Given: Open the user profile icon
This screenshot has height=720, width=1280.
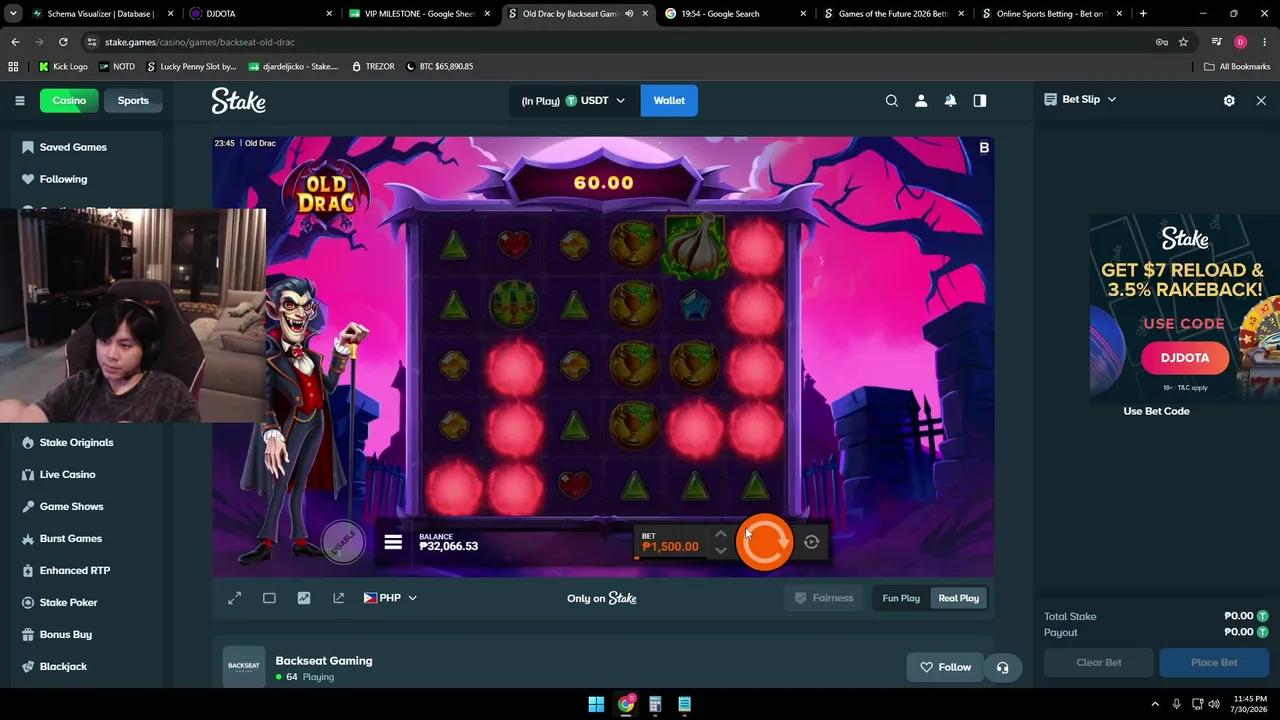Looking at the screenshot, I should click(x=921, y=100).
